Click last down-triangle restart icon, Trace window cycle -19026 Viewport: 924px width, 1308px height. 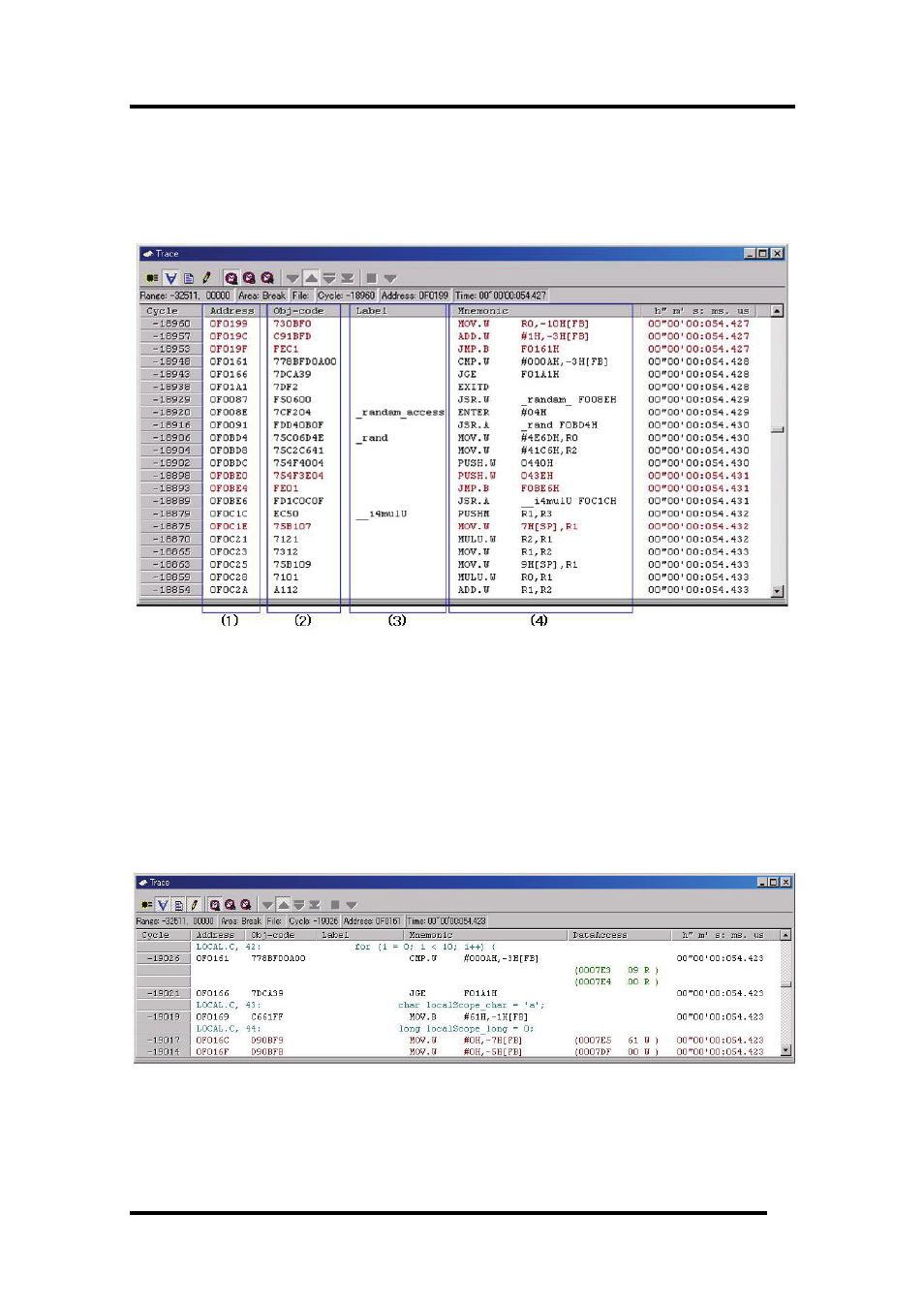coord(352,905)
